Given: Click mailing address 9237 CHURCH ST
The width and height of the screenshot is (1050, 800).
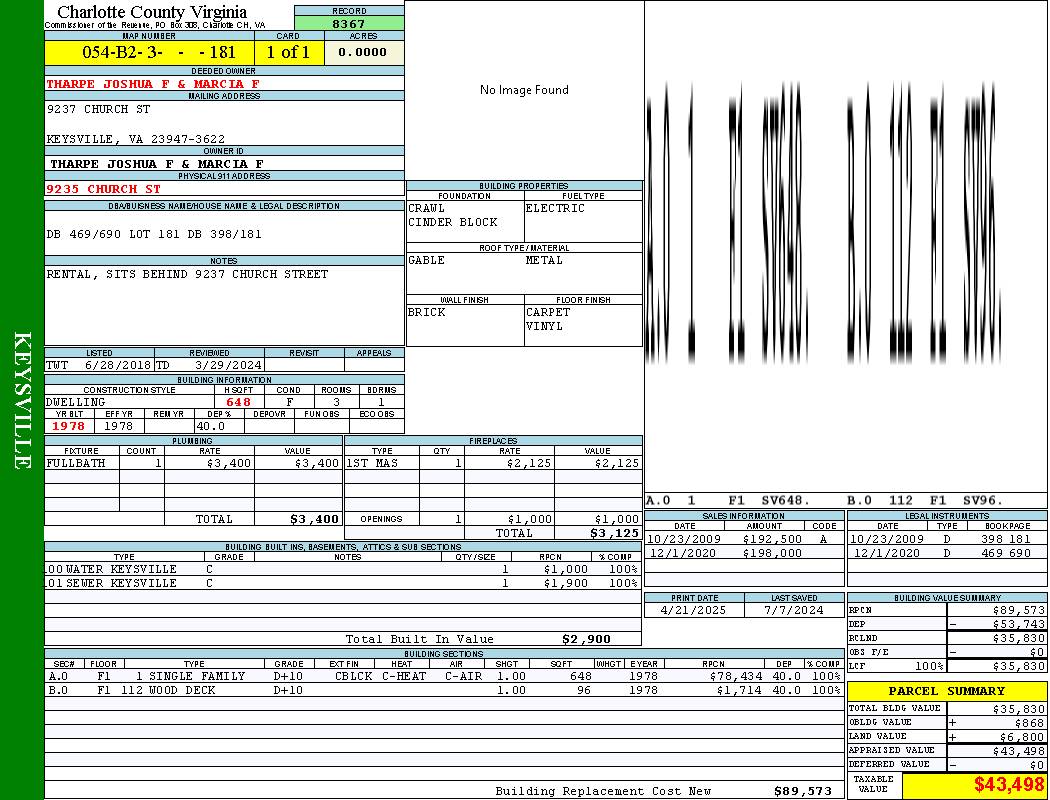Looking at the screenshot, I should (x=98, y=109).
